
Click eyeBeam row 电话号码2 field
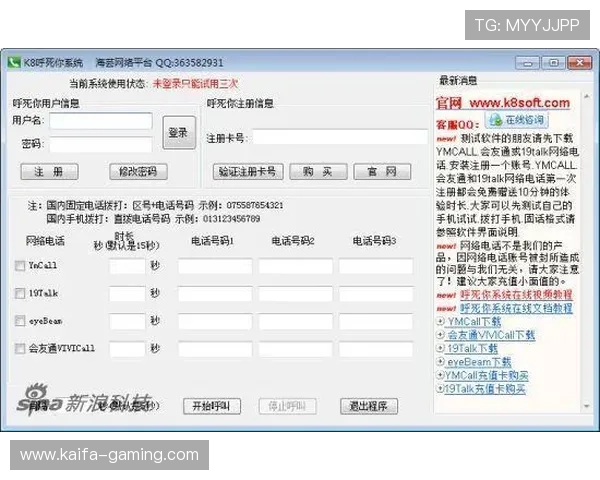pyautogui.click(x=296, y=321)
